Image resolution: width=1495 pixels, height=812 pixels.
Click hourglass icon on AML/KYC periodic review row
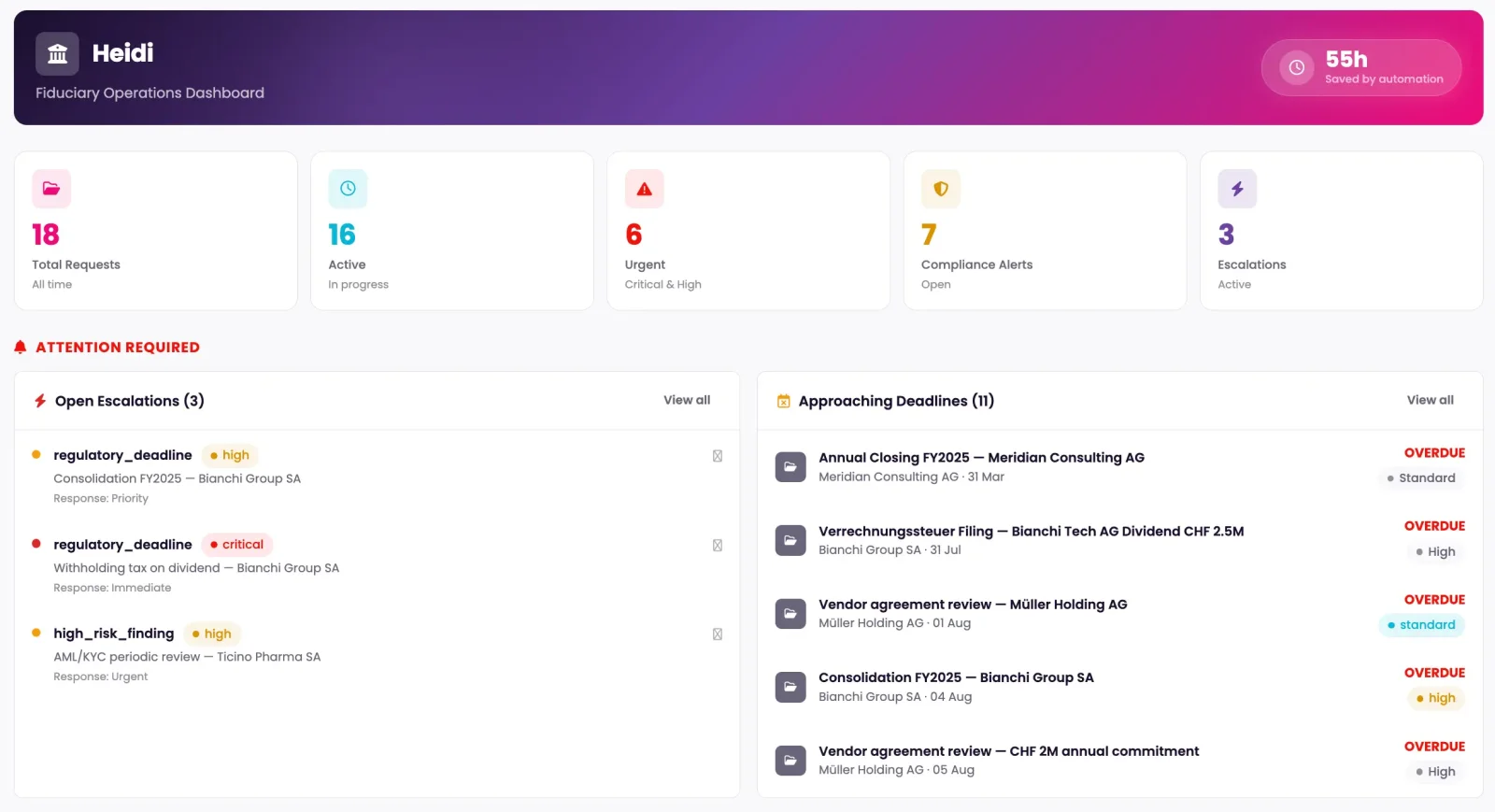tap(718, 634)
